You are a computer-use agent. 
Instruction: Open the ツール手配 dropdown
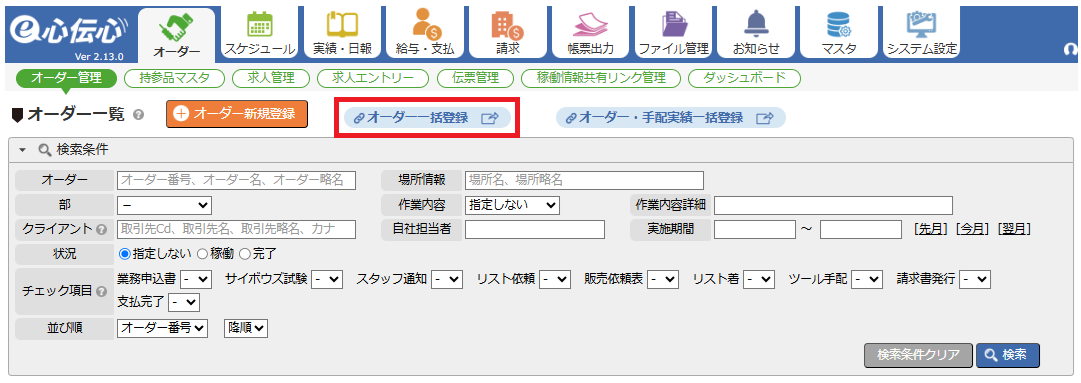(x=867, y=279)
